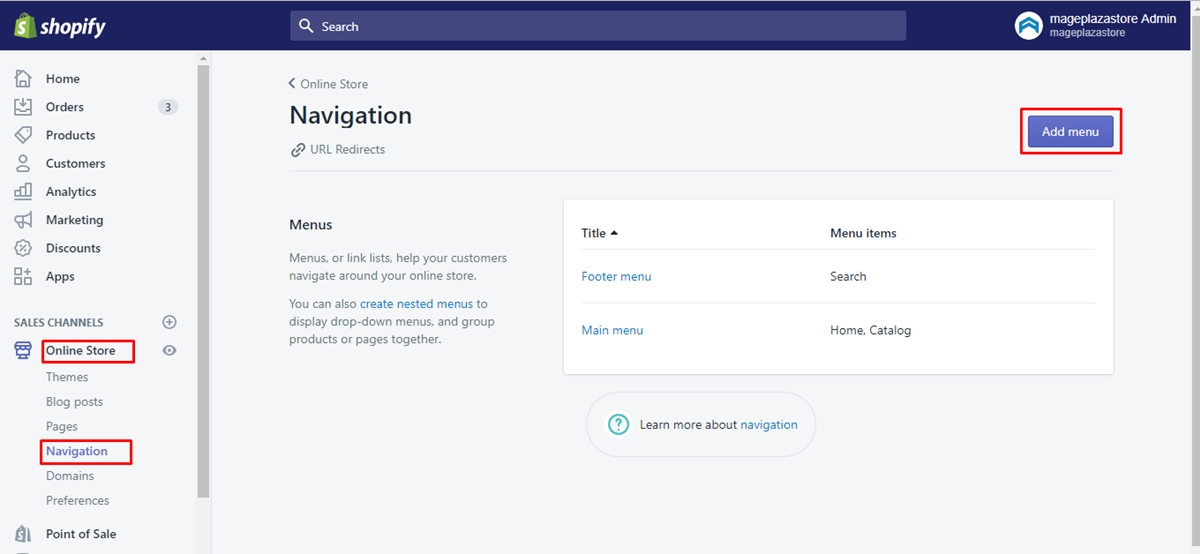Select Navigation under Online Store

tap(77, 452)
